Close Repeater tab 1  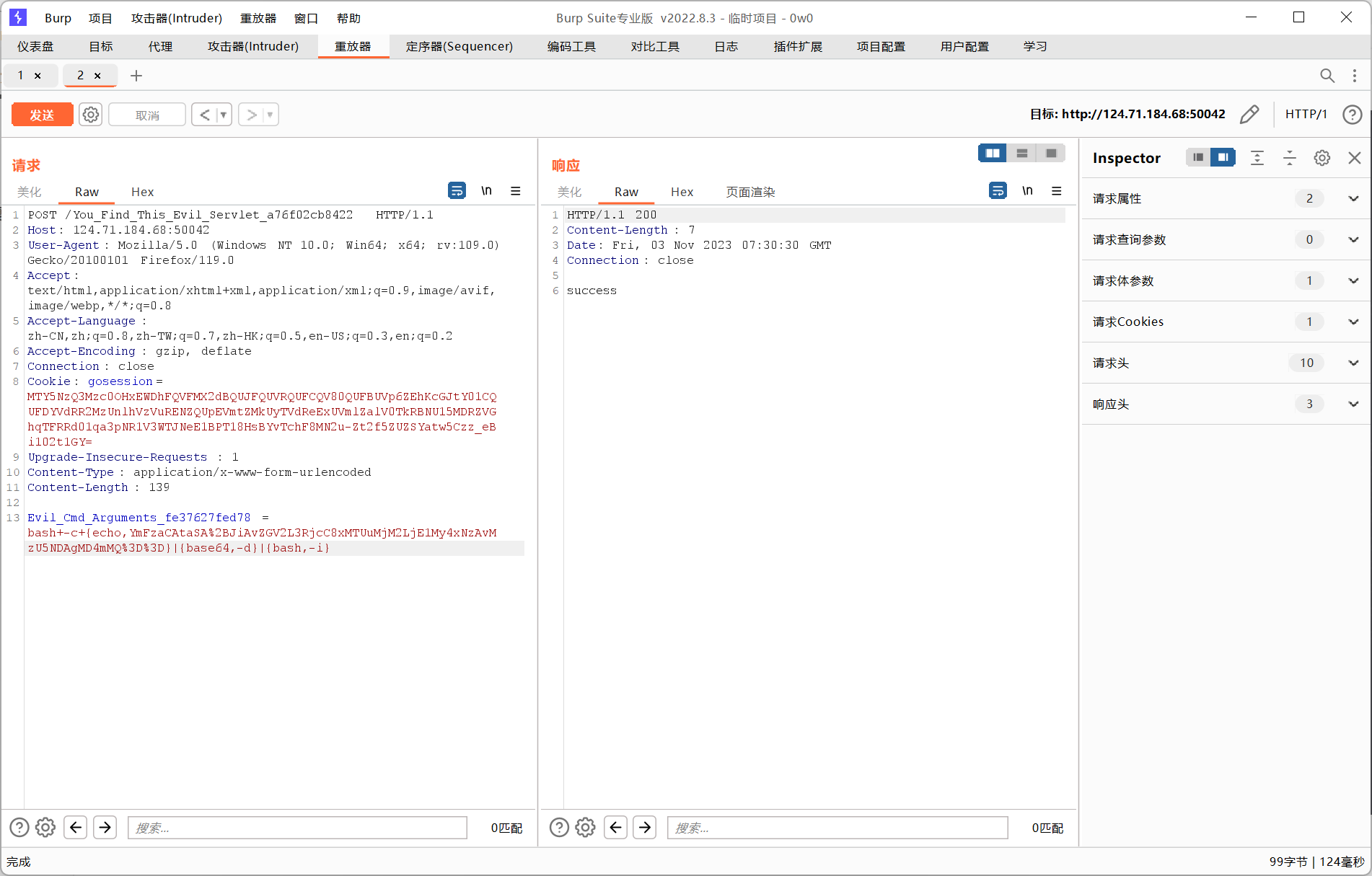pyautogui.click(x=38, y=76)
